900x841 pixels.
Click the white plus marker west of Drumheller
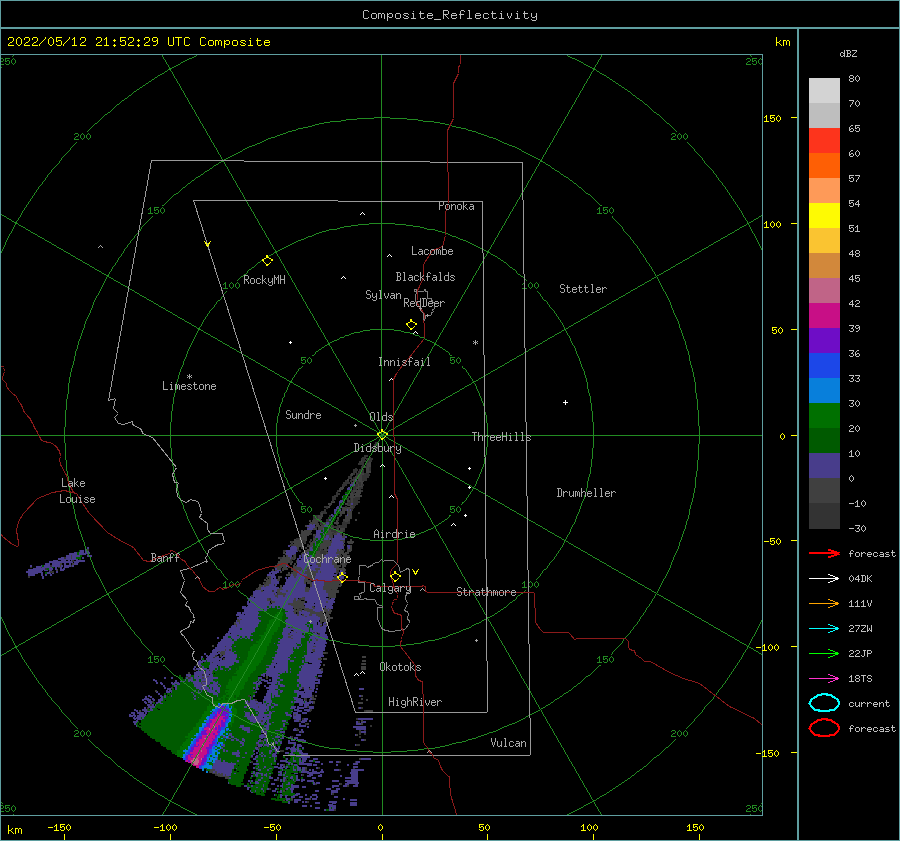pos(565,402)
